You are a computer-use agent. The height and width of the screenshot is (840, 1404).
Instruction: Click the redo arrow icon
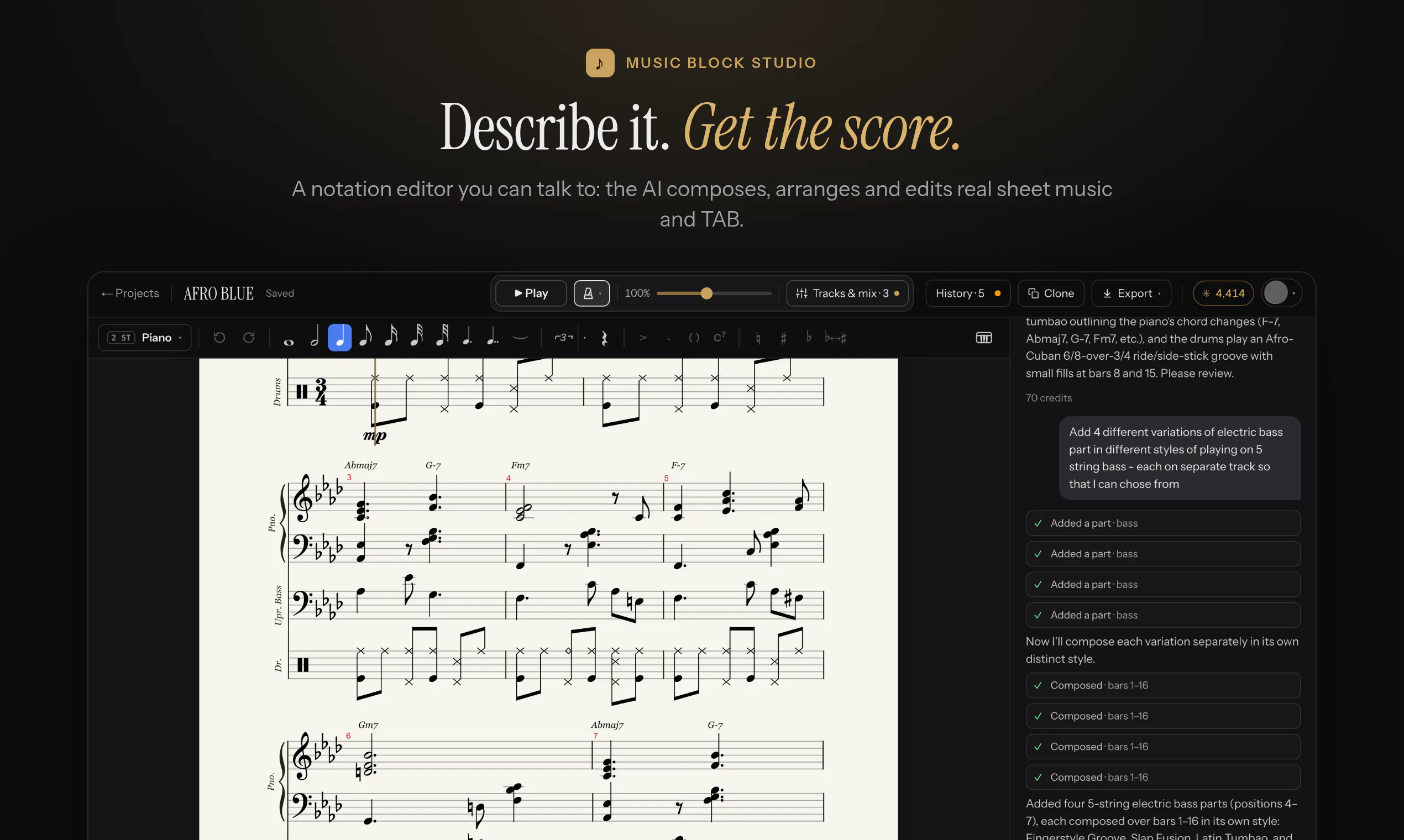tap(249, 337)
